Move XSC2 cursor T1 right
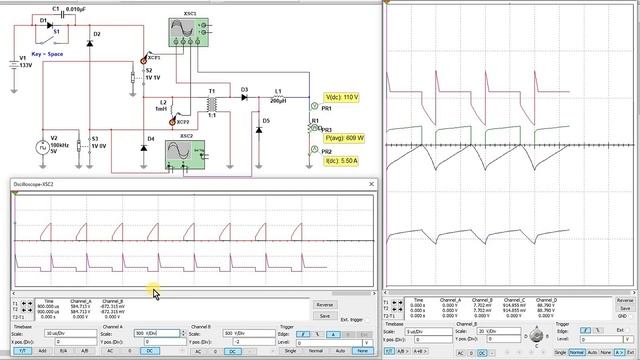This screenshot has height=360, width=640. [30, 304]
